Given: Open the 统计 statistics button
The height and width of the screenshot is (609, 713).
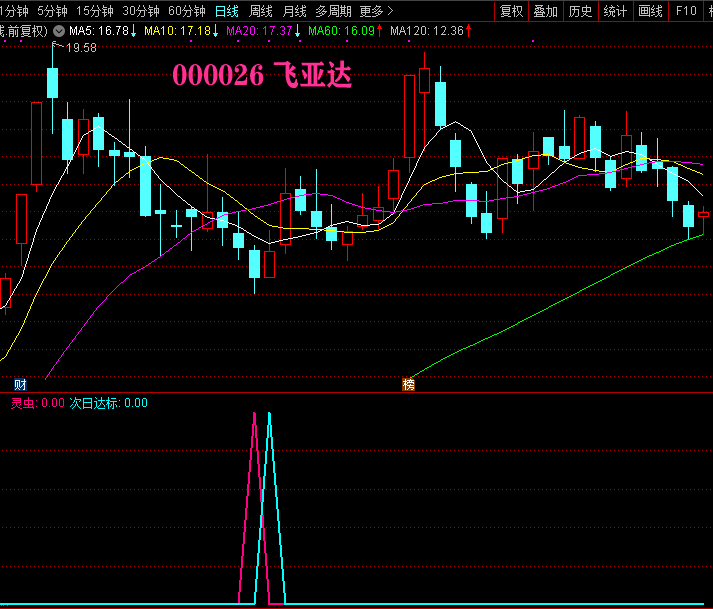Looking at the screenshot, I should (615, 11).
